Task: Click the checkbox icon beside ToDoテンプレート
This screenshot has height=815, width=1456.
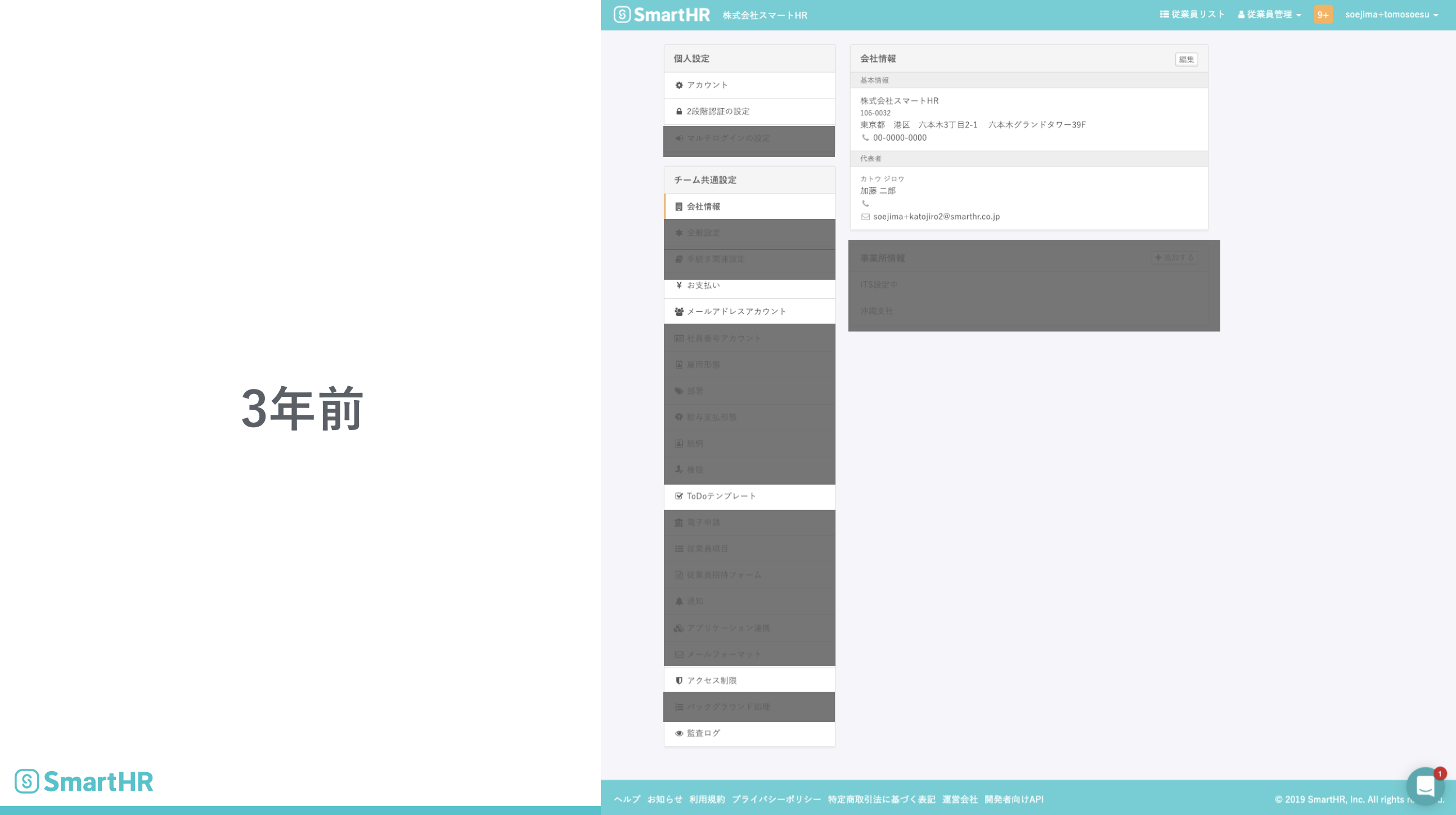Action: [x=679, y=496]
